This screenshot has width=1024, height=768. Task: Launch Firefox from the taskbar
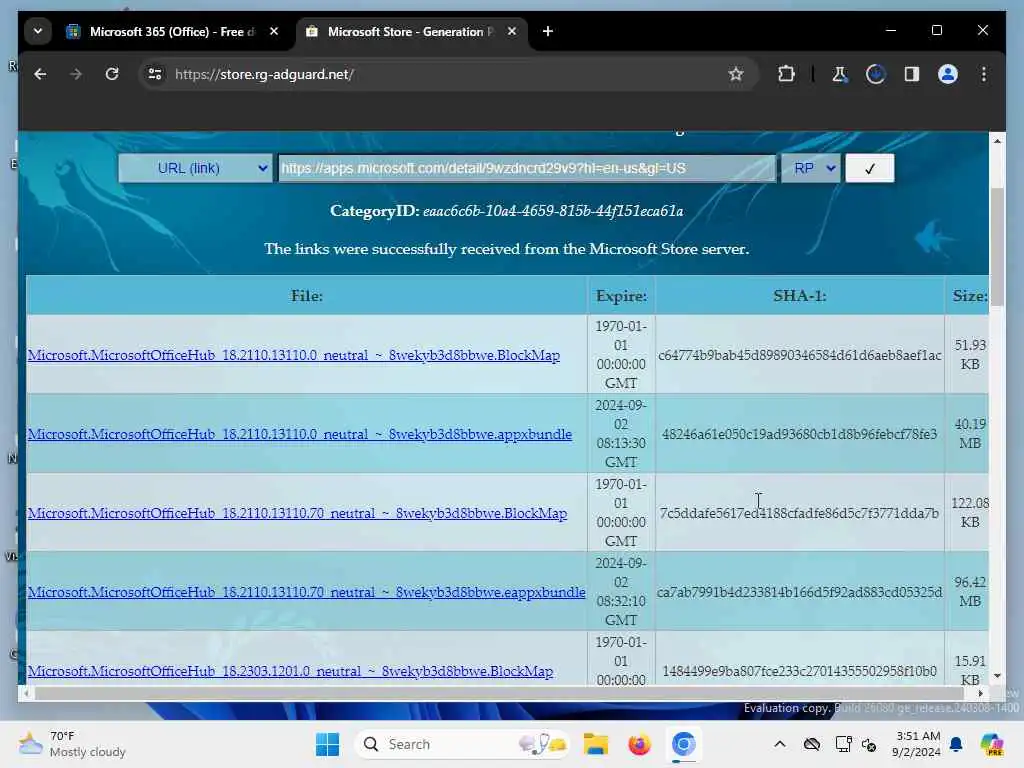[639, 744]
